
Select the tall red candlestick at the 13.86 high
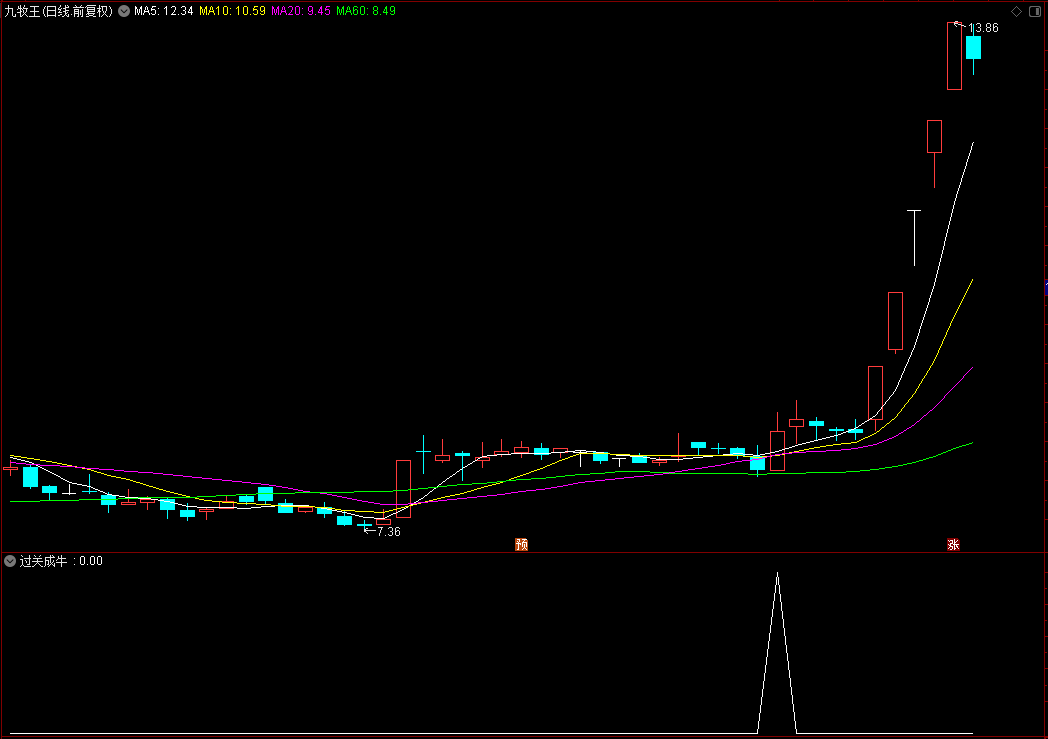pos(954,56)
